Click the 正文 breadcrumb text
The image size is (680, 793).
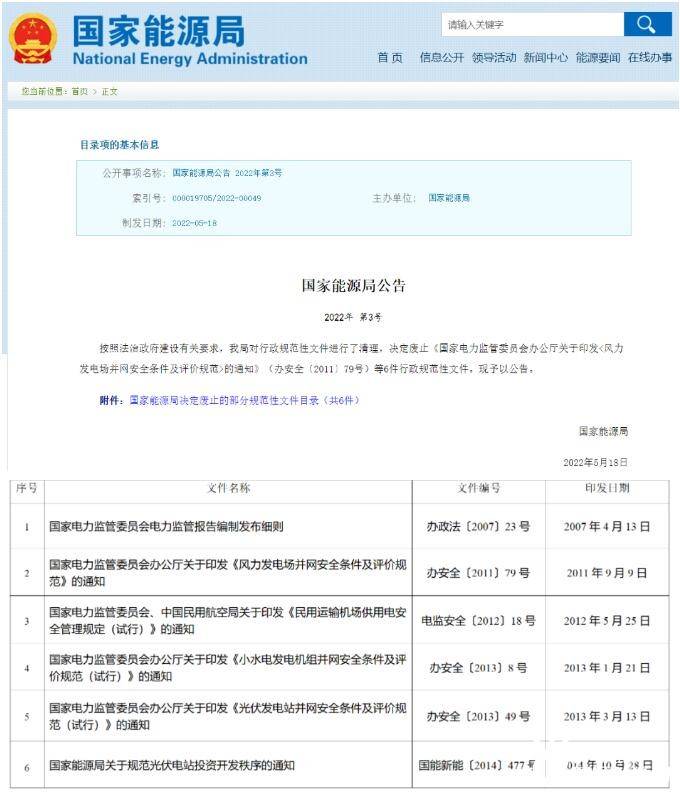pyautogui.click(x=110, y=92)
